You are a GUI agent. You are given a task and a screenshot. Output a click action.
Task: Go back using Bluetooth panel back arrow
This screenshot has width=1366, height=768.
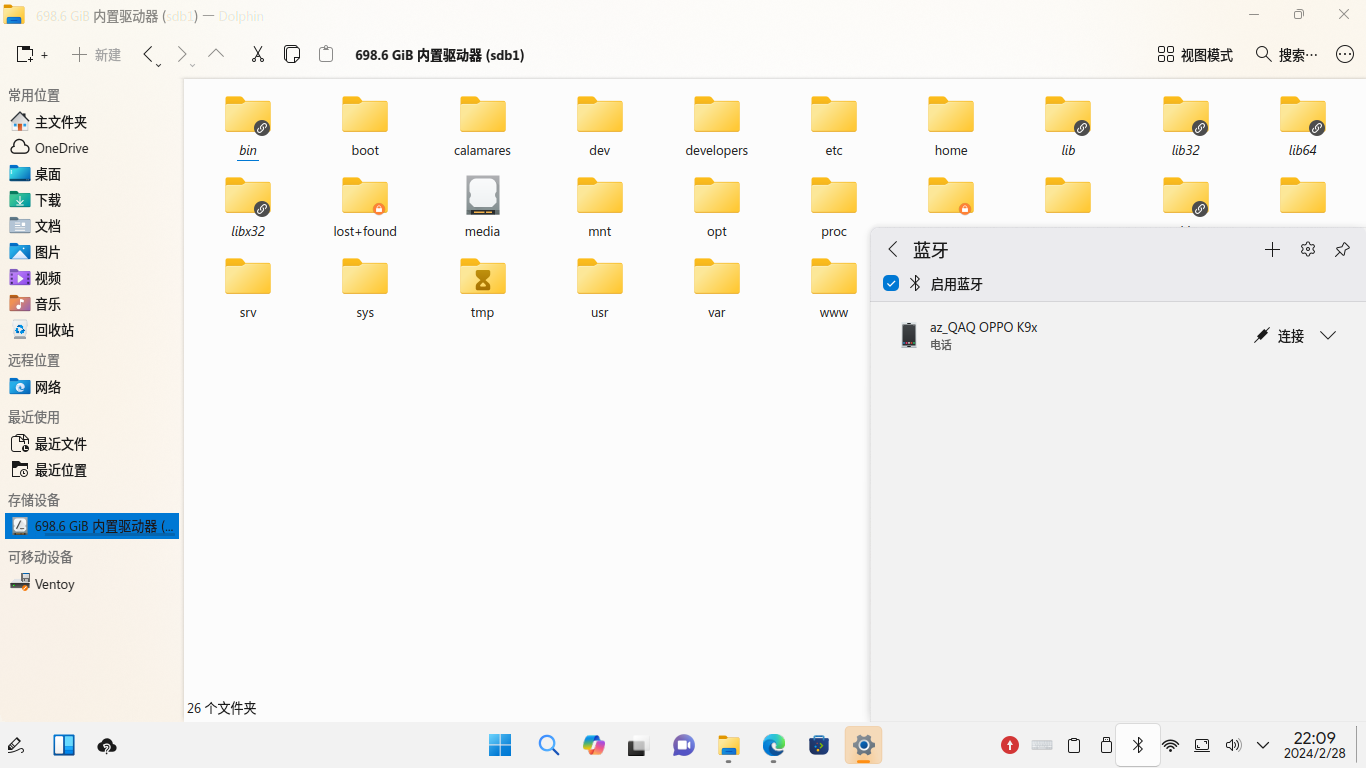click(x=893, y=250)
